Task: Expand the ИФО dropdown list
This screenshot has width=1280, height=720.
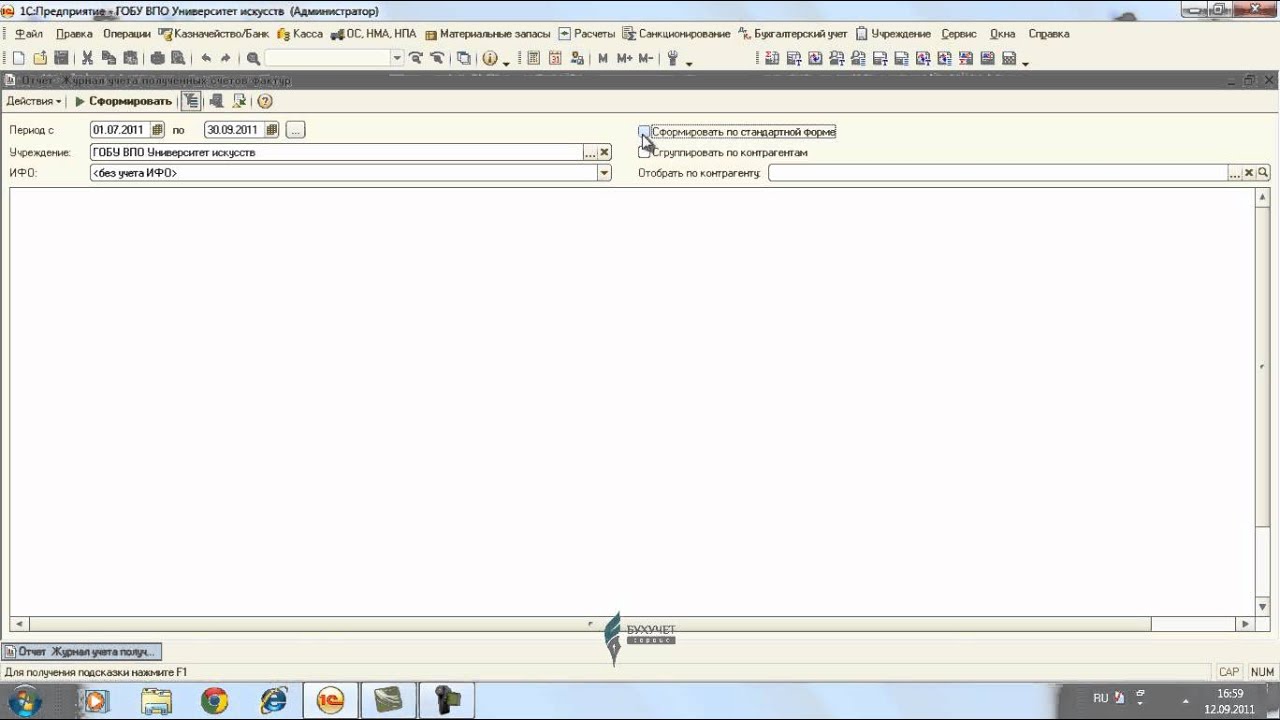Action: 604,173
